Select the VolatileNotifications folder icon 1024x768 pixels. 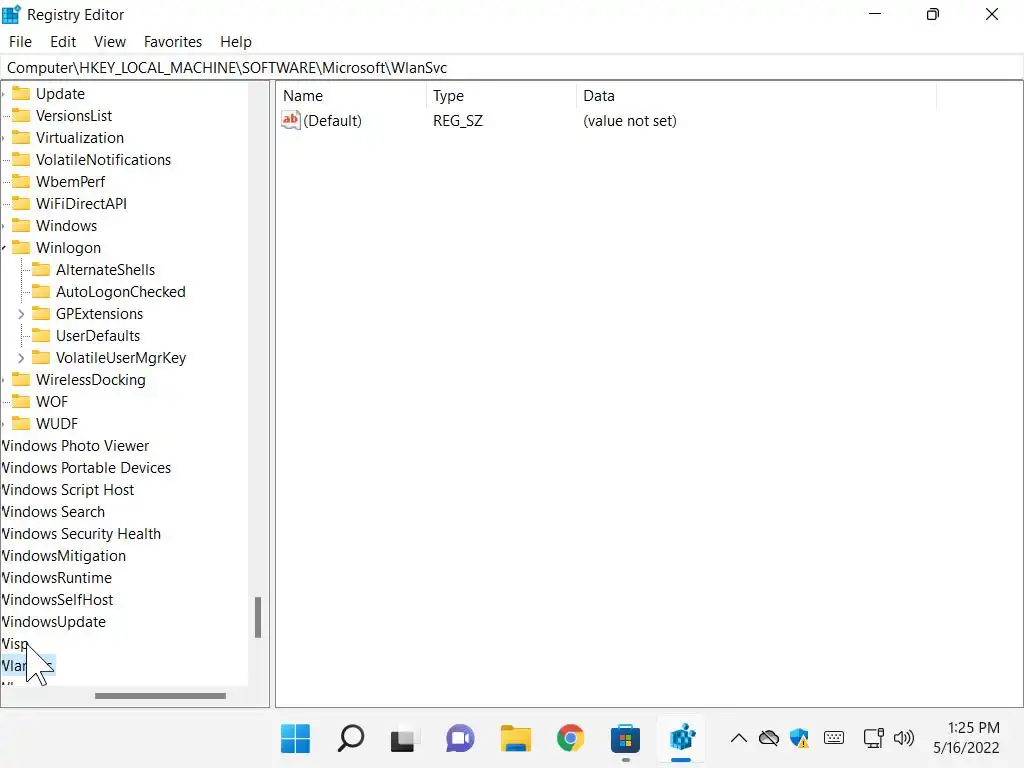(22, 159)
